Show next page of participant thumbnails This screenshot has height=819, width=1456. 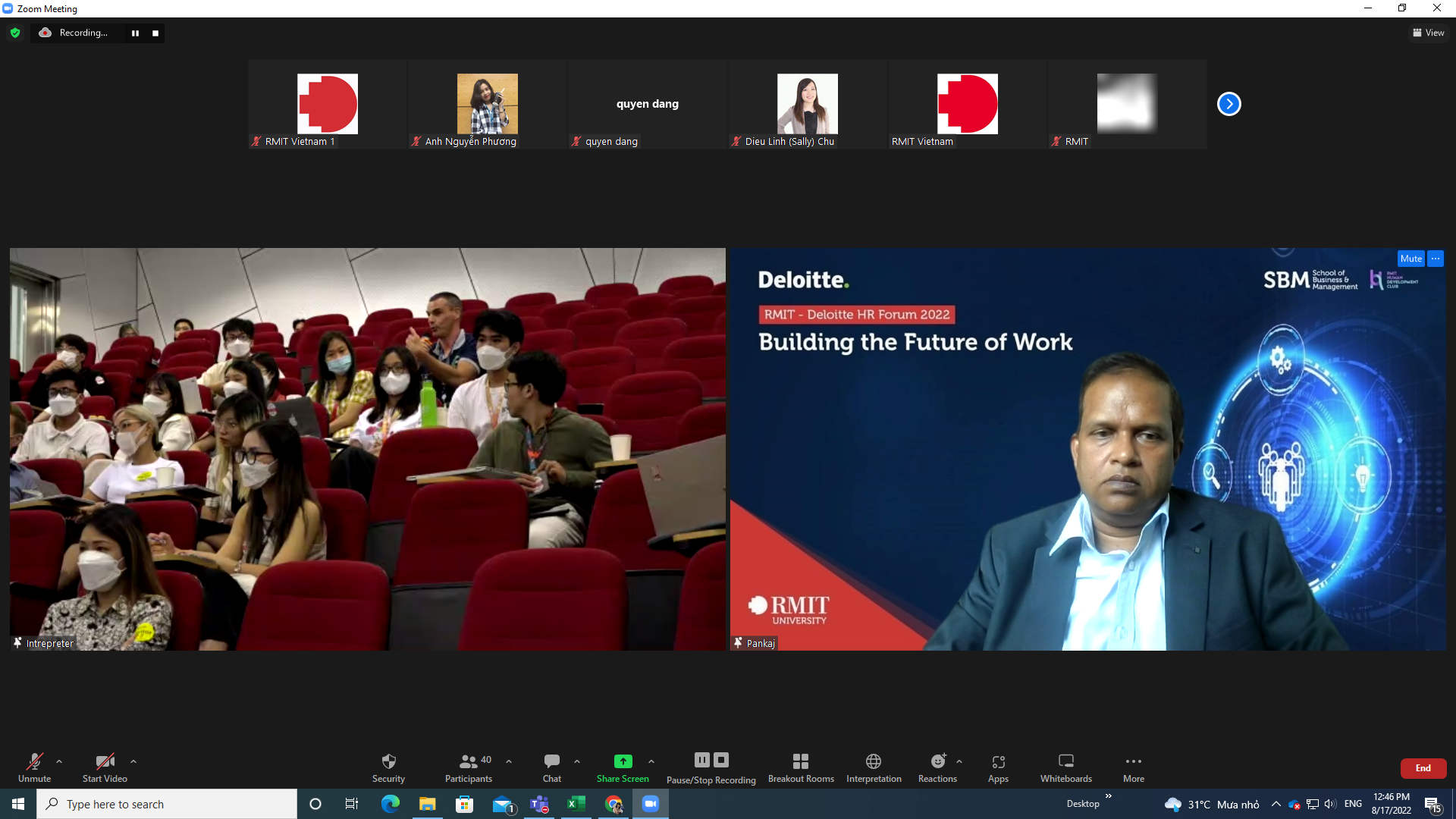pos(1229,104)
